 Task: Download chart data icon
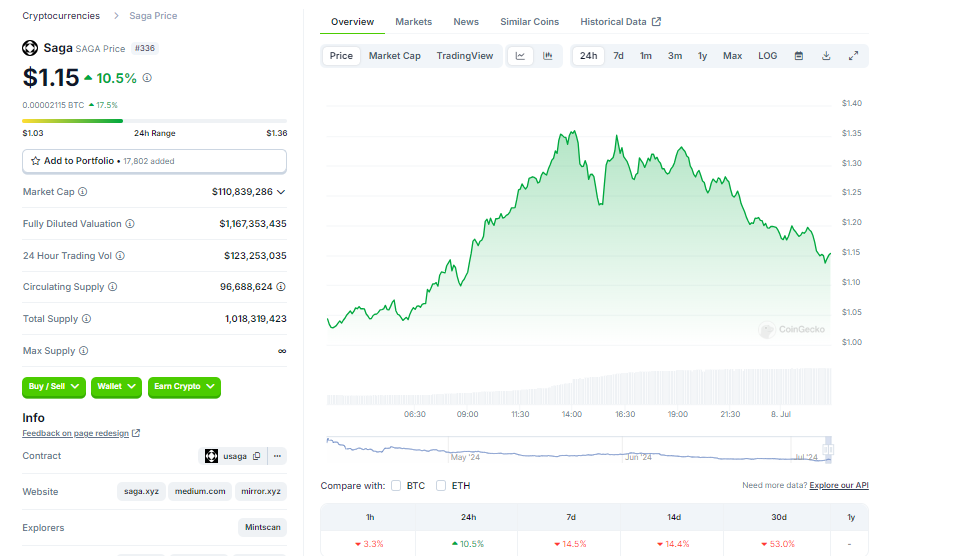pyautogui.click(x=826, y=56)
